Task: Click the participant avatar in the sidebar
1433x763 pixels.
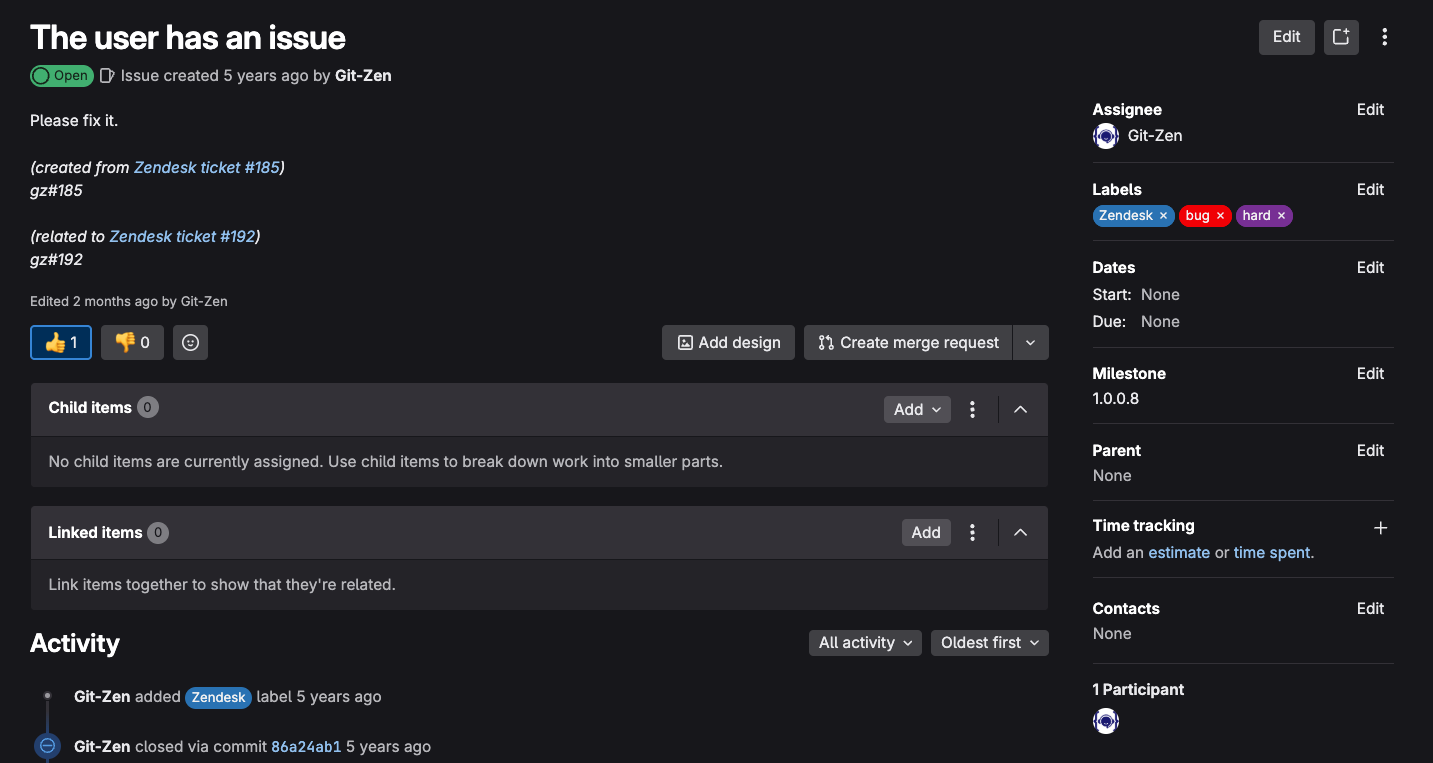Action: pos(1106,720)
